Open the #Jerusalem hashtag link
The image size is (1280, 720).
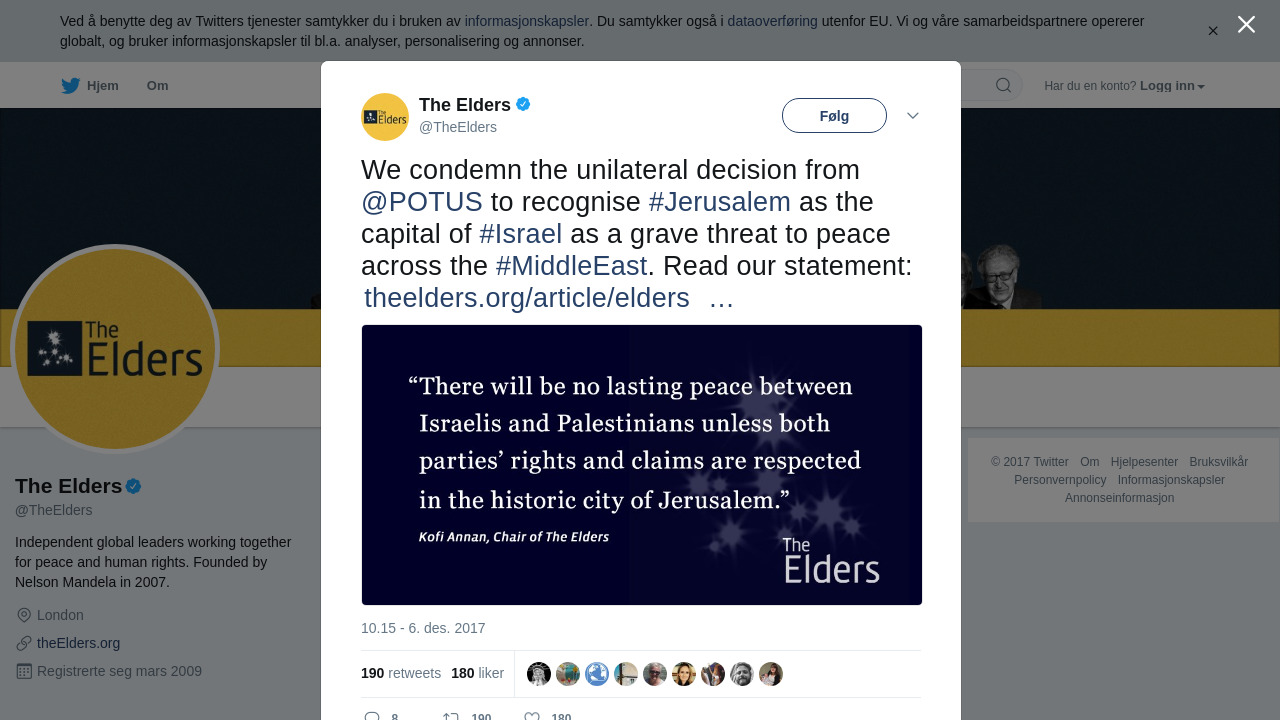pyautogui.click(x=719, y=202)
